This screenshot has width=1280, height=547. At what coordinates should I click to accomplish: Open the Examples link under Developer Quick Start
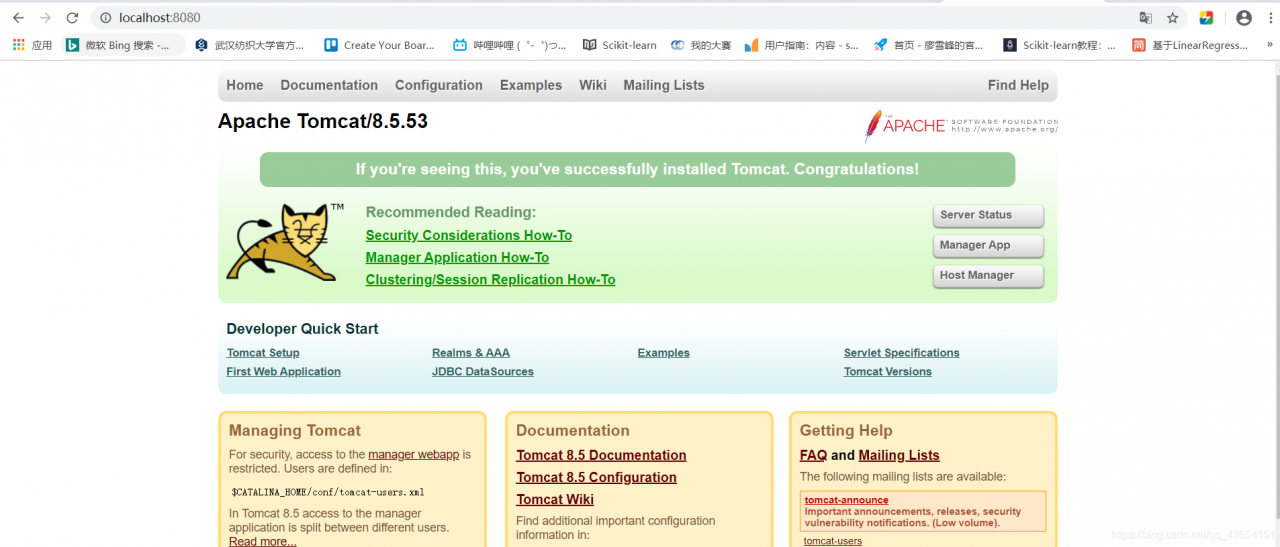point(664,353)
